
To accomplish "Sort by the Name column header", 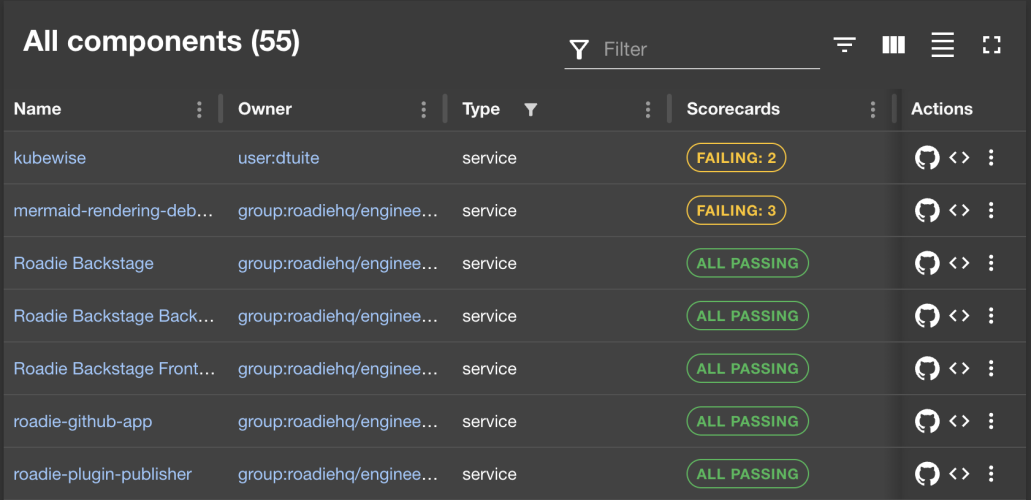I will (37, 109).
